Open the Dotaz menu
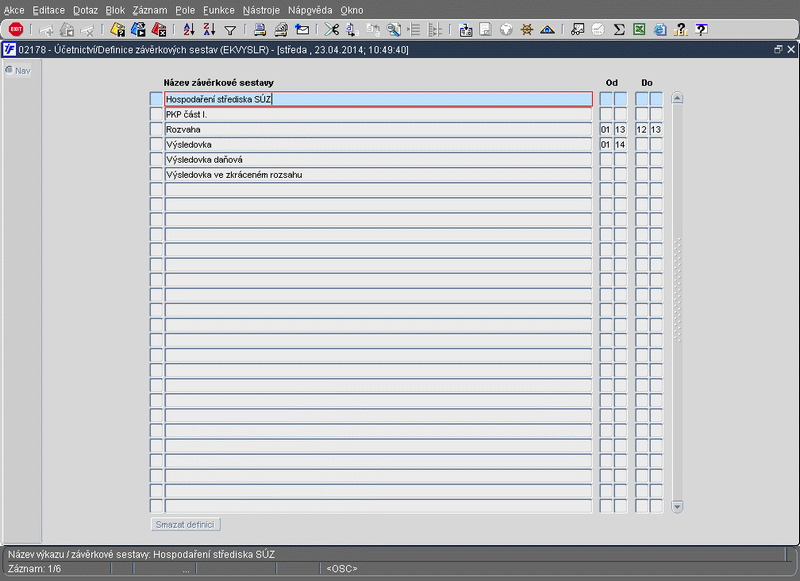This screenshot has width=800, height=581. pos(85,10)
